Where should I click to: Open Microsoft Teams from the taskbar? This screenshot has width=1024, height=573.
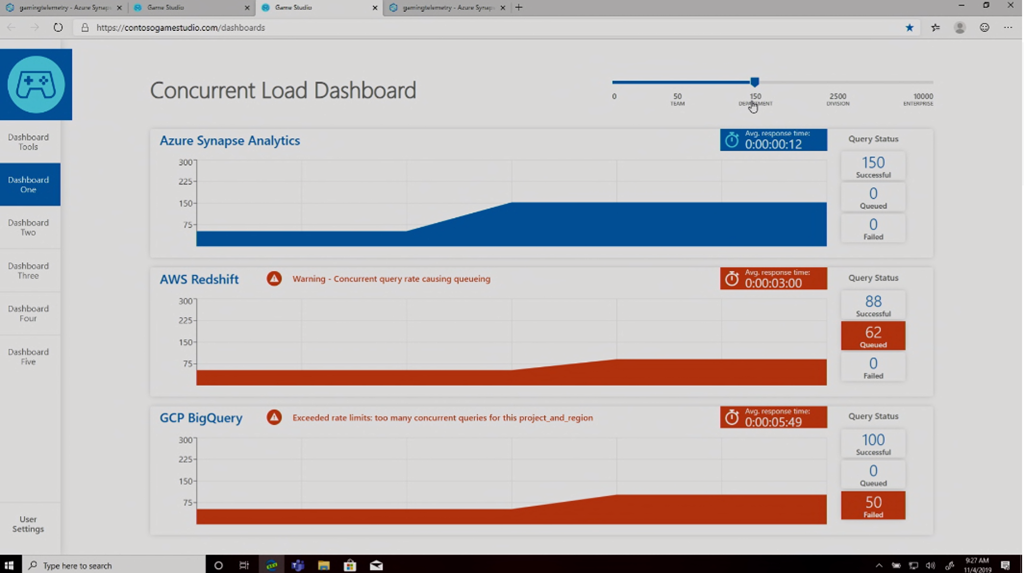pos(298,565)
